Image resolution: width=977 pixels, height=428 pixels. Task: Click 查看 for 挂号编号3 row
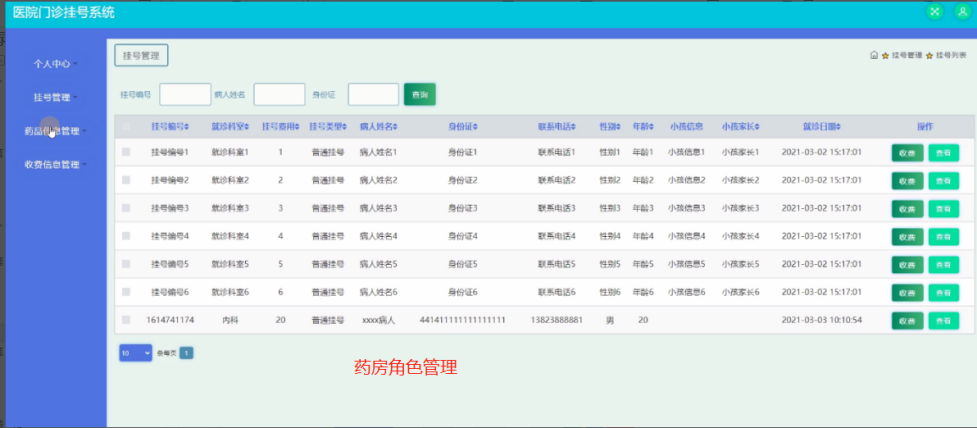click(x=943, y=209)
